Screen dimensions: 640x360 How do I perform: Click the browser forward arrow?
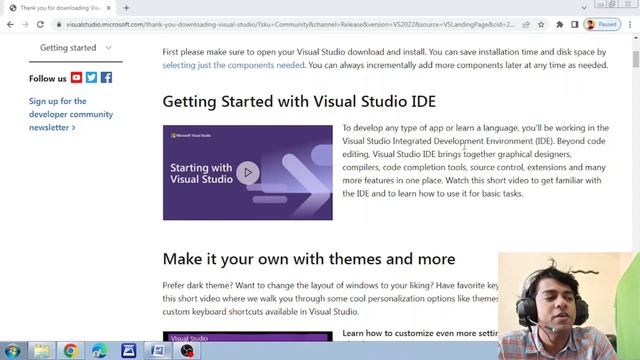click(x=25, y=24)
